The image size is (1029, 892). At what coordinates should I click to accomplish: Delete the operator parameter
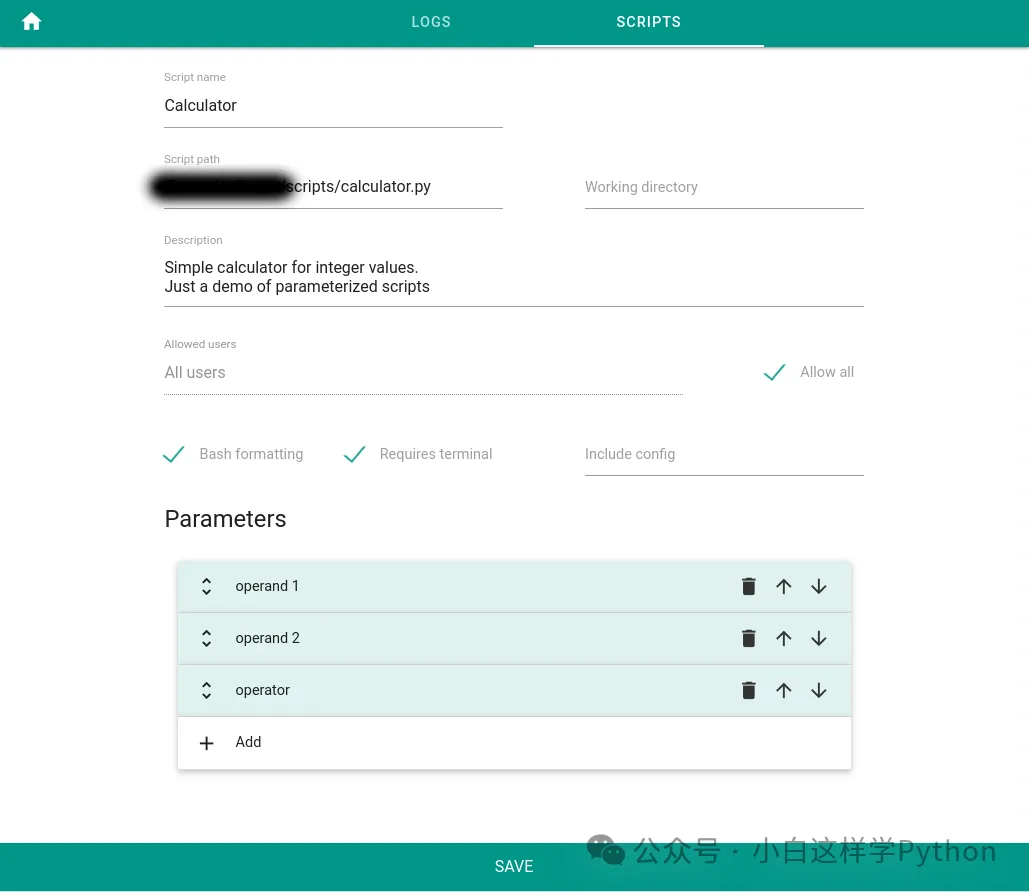coord(748,691)
